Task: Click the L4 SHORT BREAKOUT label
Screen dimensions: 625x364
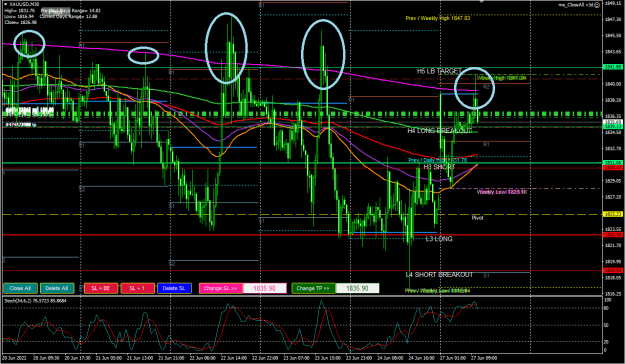Action: (x=439, y=275)
